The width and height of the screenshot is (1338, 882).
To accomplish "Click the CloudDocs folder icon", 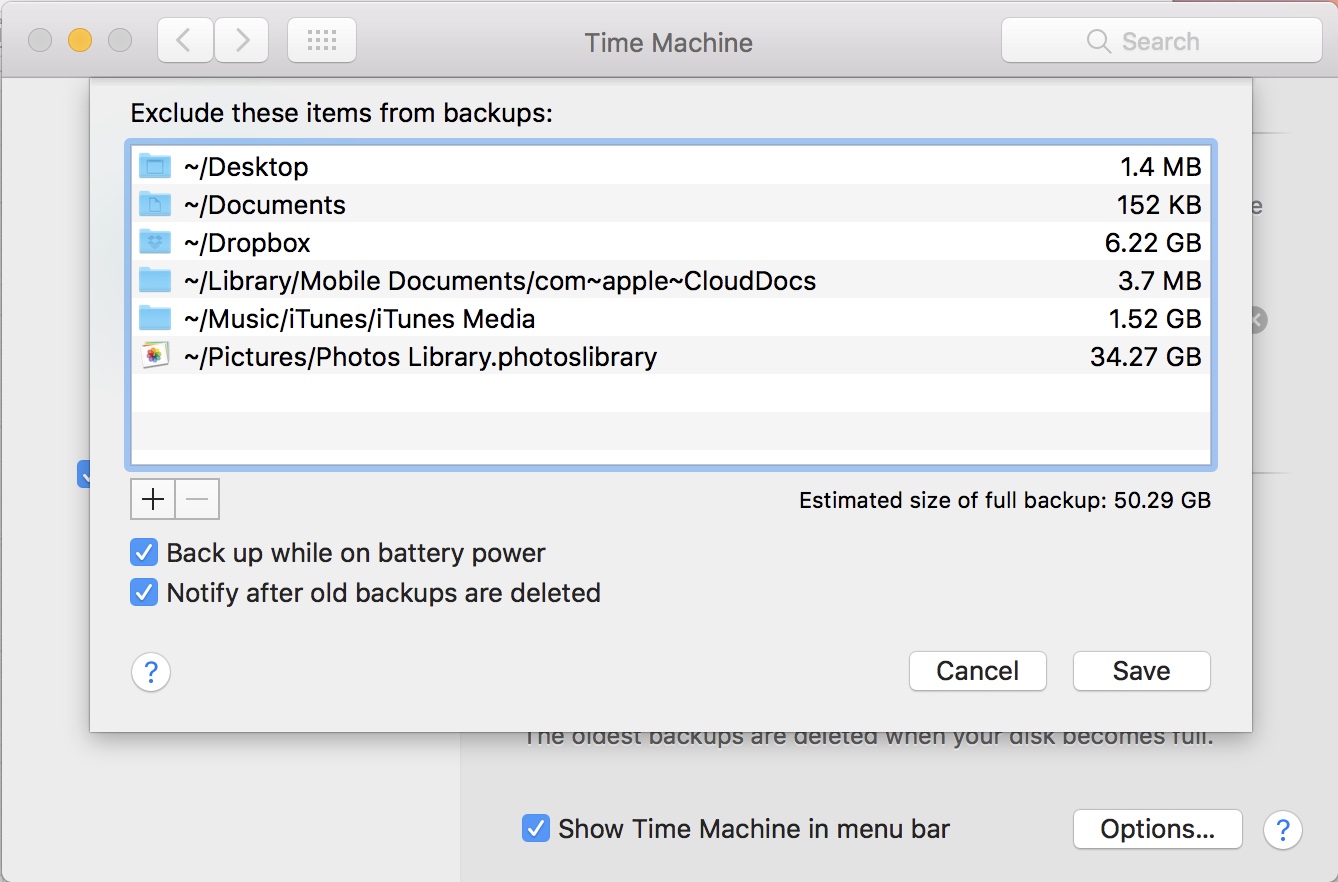I will click(155, 280).
